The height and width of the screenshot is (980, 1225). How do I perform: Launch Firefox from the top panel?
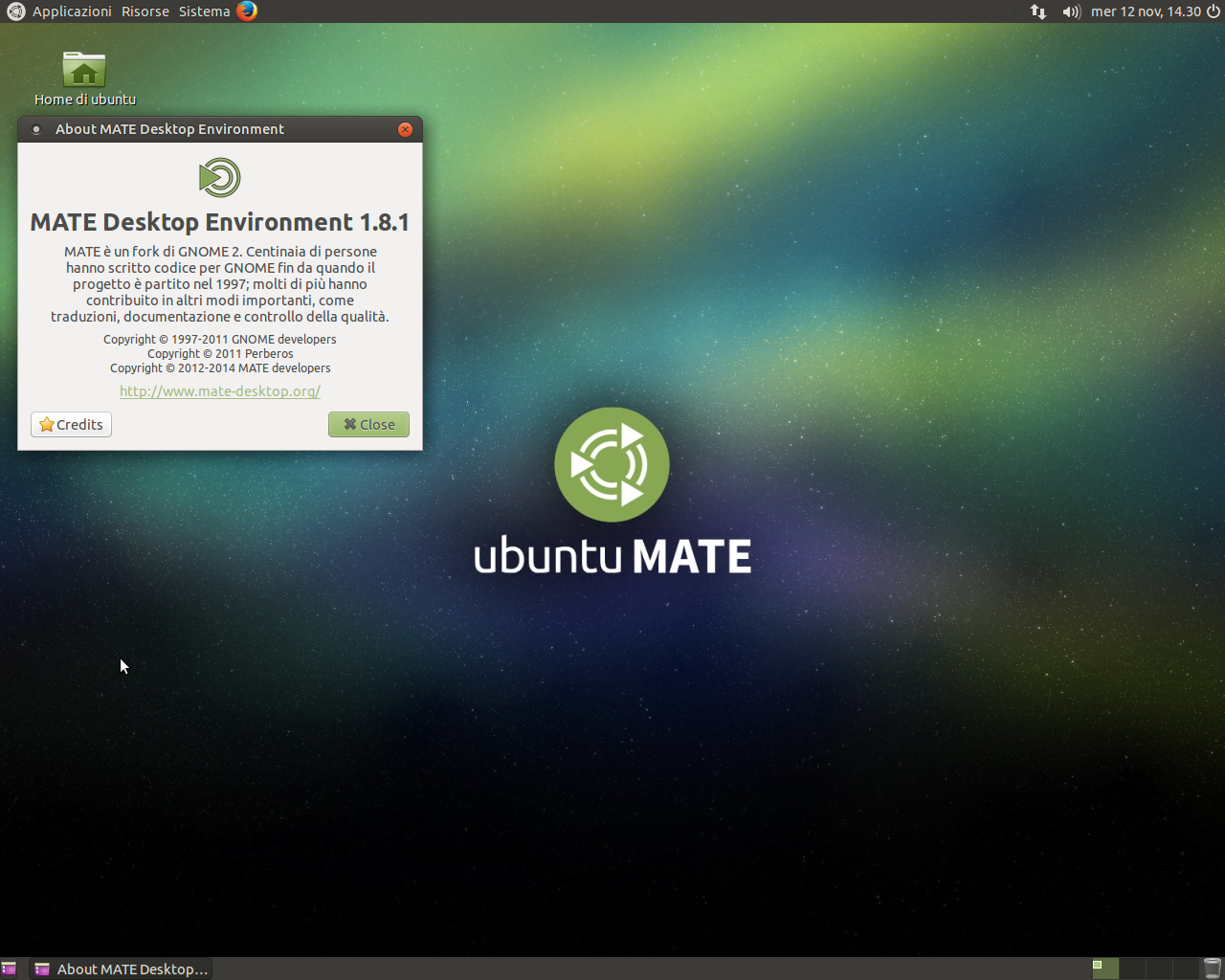point(247,11)
